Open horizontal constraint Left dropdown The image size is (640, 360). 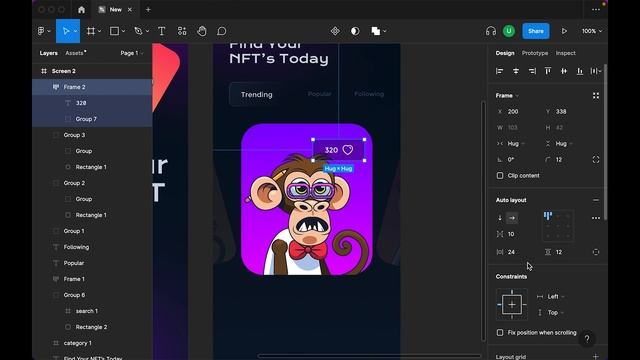pos(556,297)
